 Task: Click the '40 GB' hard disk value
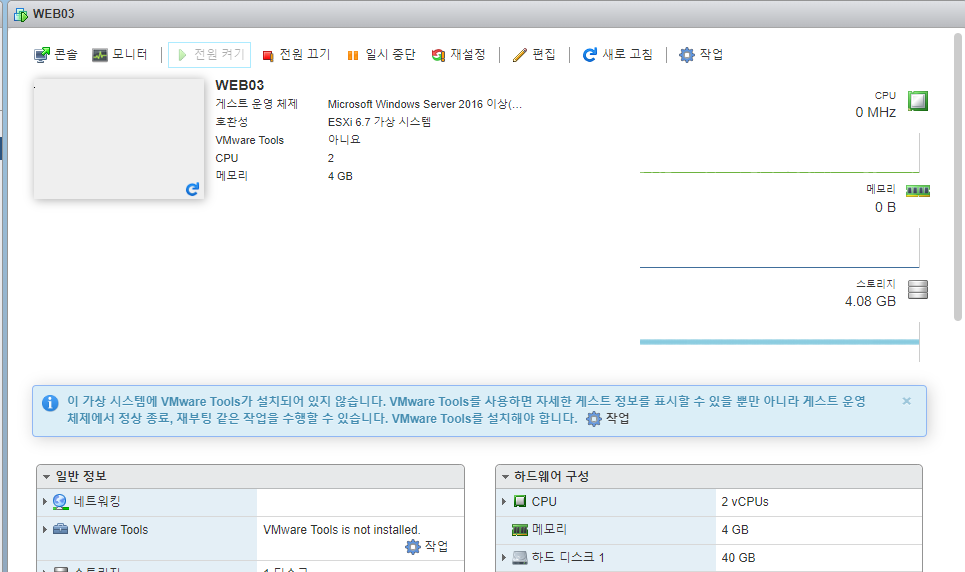pyautogui.click(x=738, y=558)
